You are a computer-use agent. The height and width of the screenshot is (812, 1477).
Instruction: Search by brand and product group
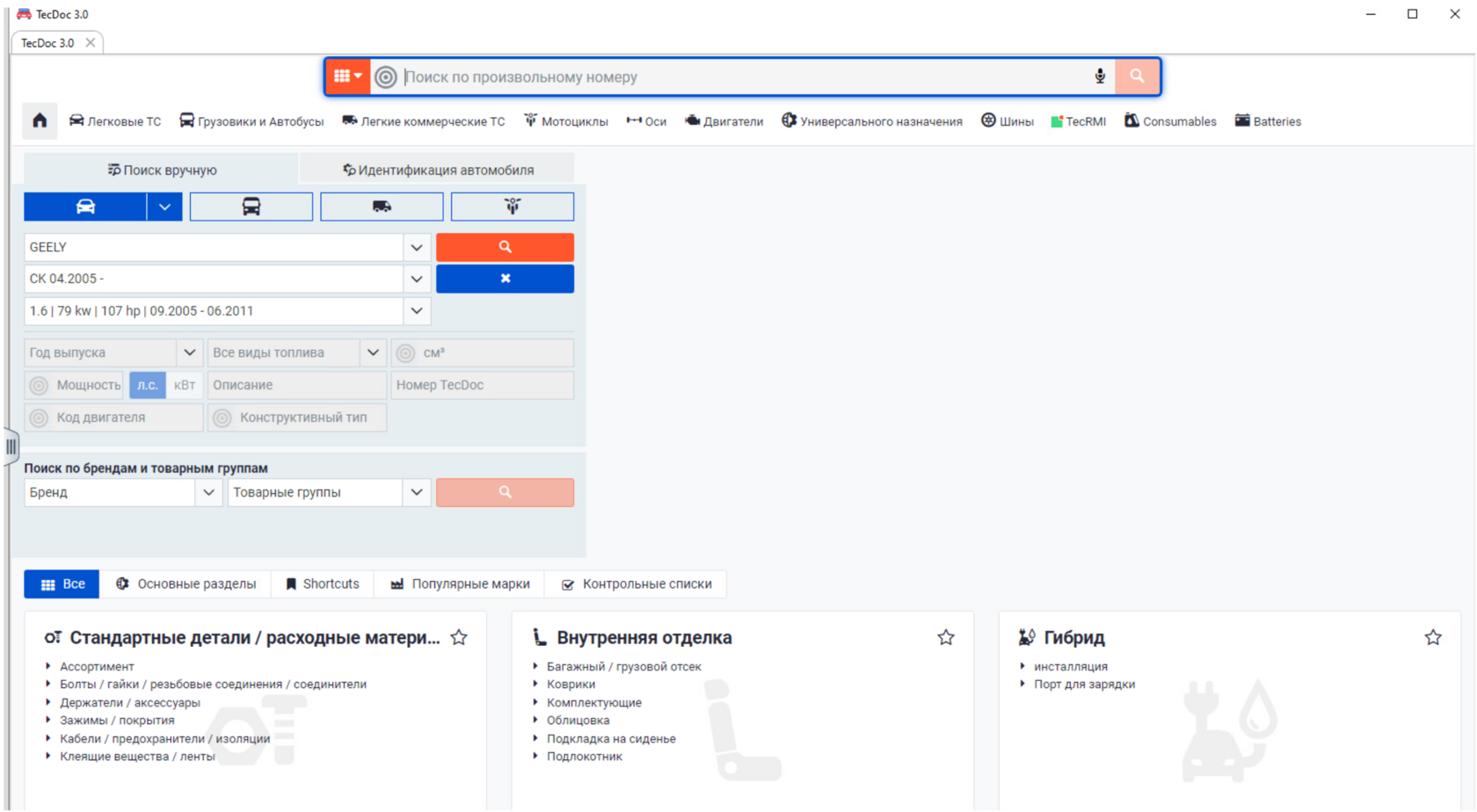(505, 492)
